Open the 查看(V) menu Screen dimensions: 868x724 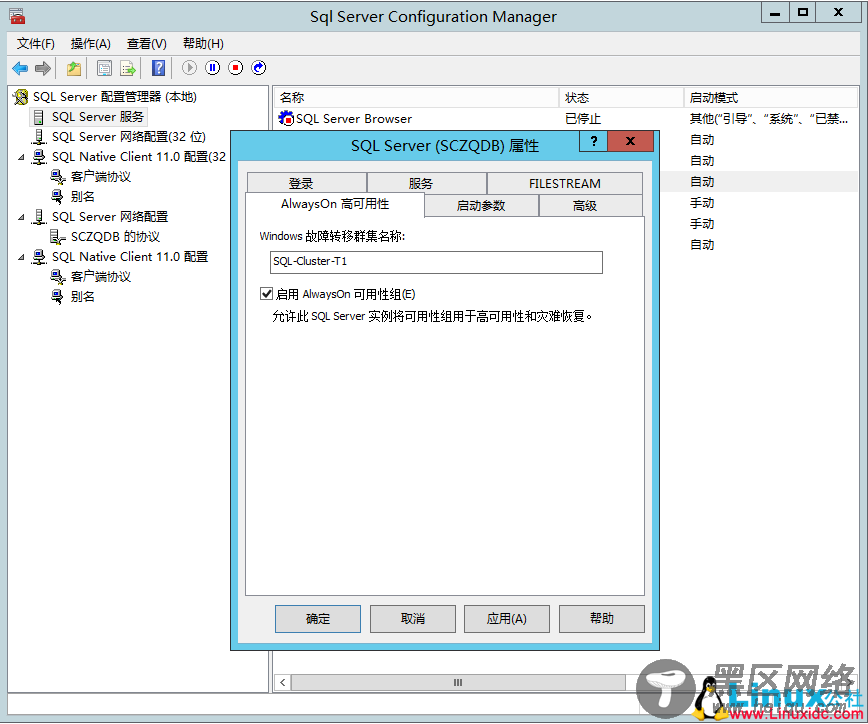(147, 44)
